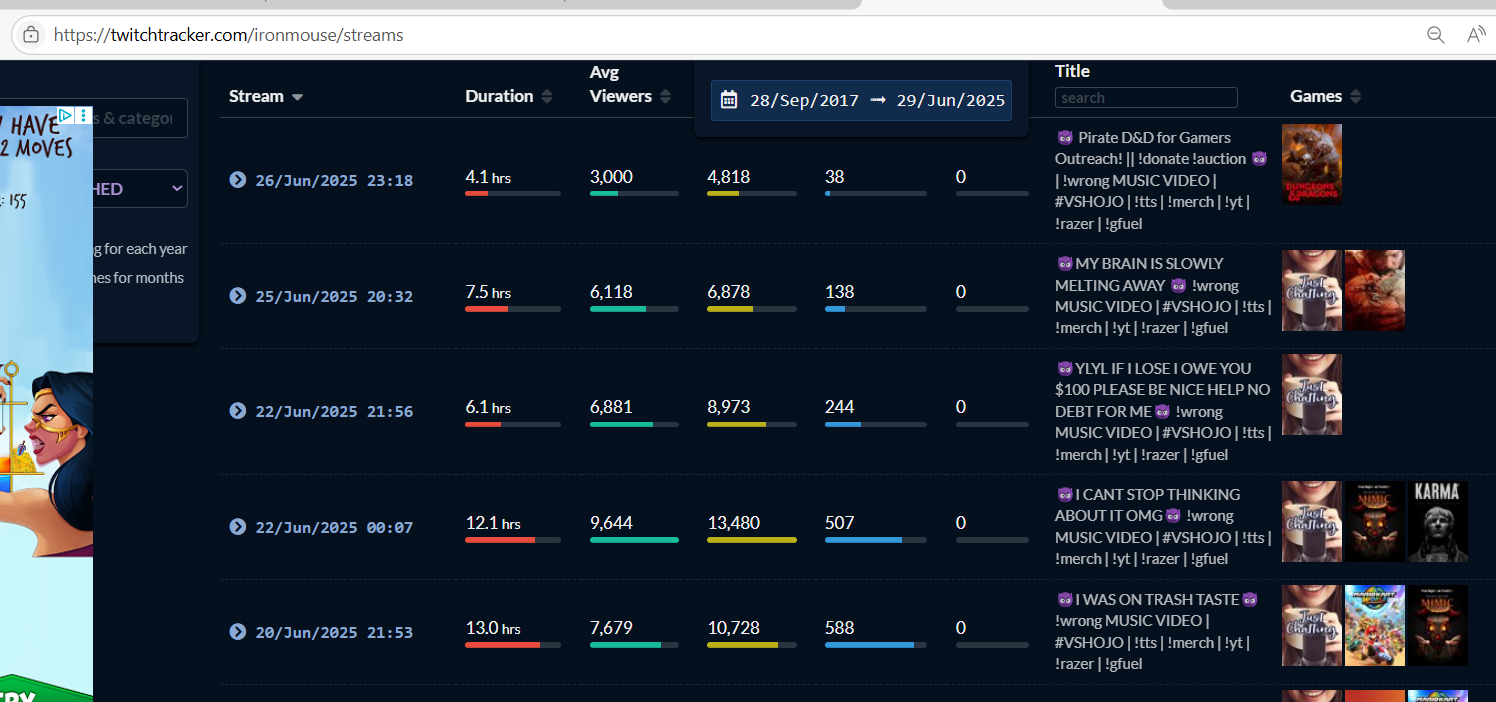
Task: Click the Title search input field
Action: click(x=1146, y=98)
